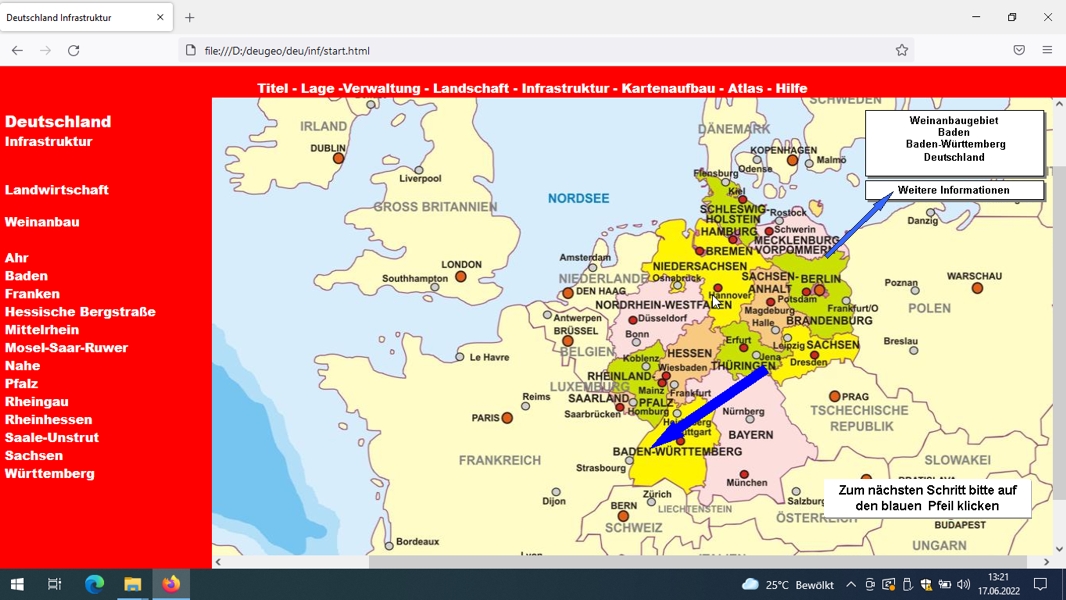Screen dimensions: 1066x600
Task: Bookmark this page with the star icon
Action: point(901,50)
